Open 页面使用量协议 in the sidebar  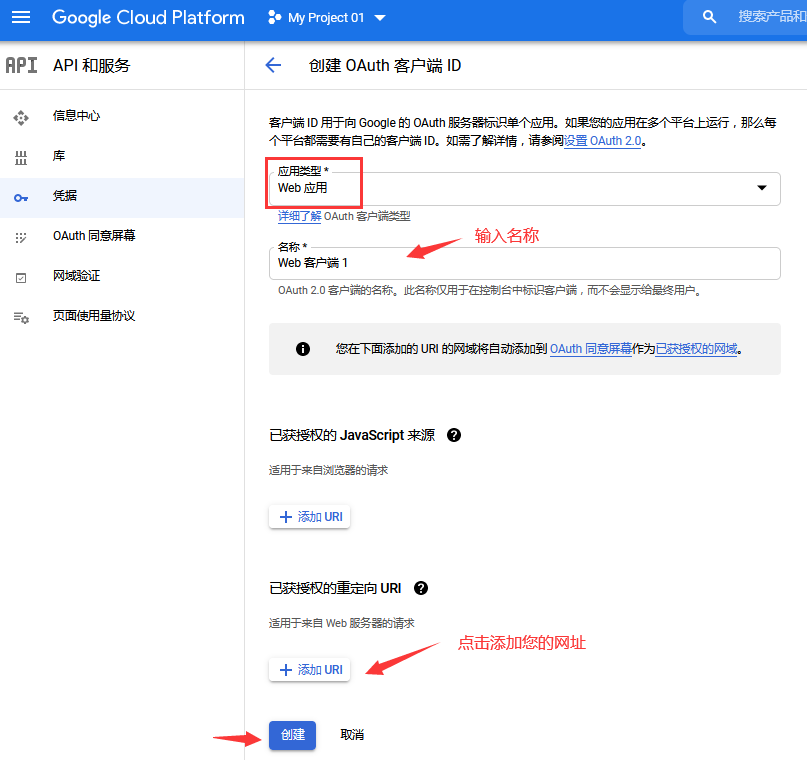pyautogui.click(x=122, y=315)
